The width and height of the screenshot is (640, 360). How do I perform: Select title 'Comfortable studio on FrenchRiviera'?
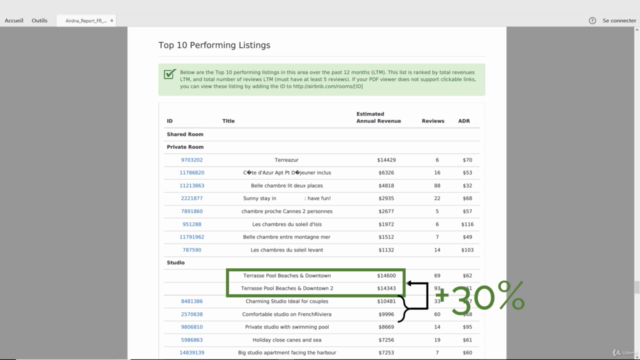(x=287, y=314)
